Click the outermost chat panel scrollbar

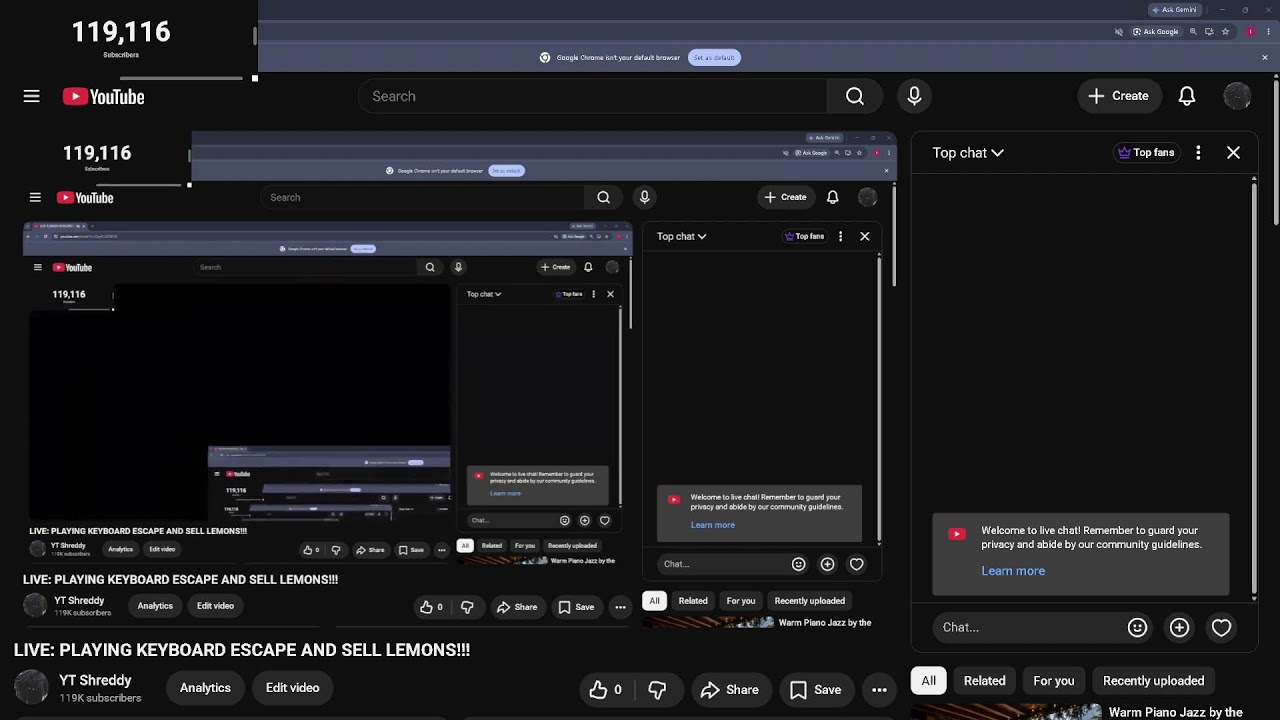click(x=1255, y=388)
